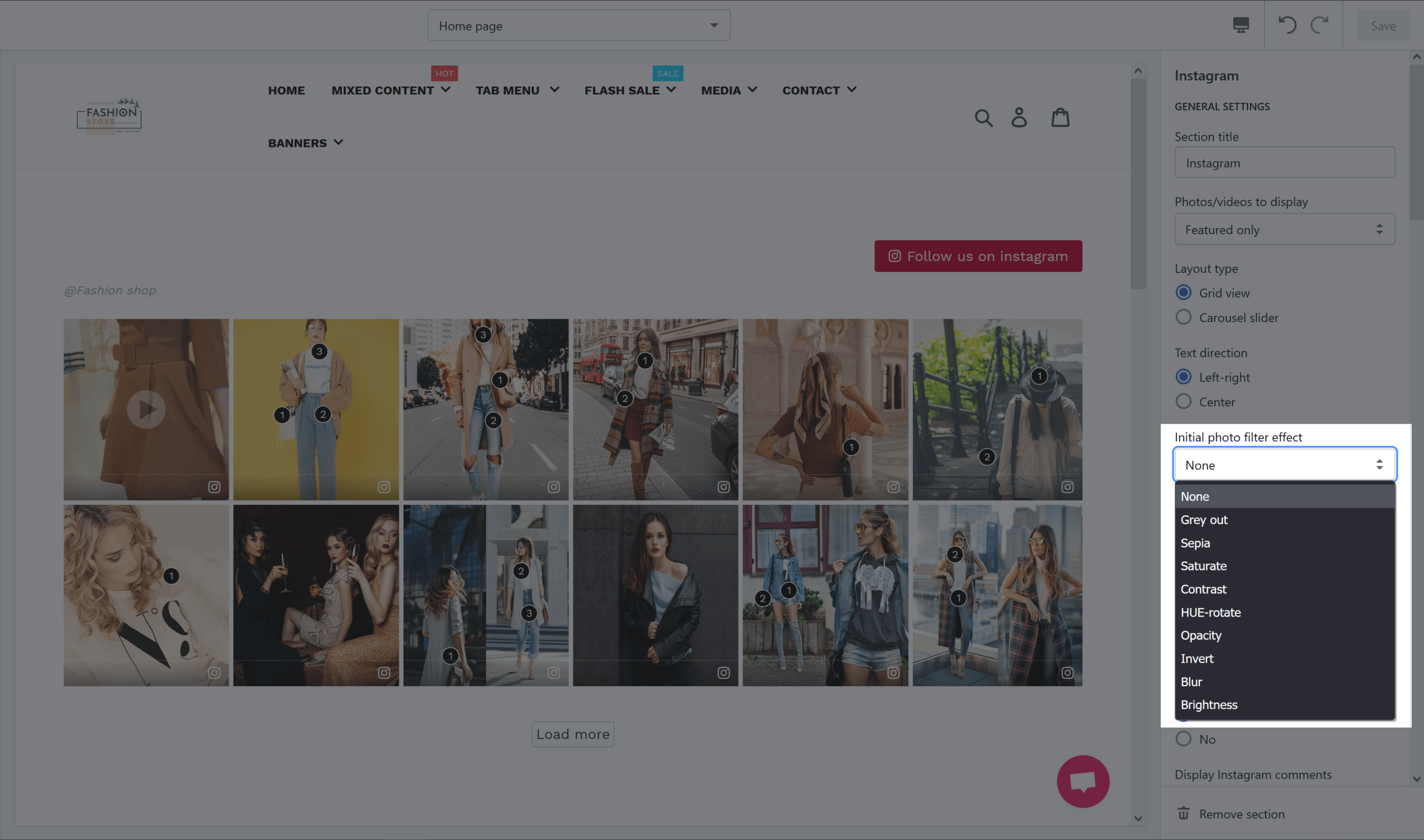Play the video on first Instagram photo
Viewport: 1424px width, 840px height.
[x=146, y=409]
